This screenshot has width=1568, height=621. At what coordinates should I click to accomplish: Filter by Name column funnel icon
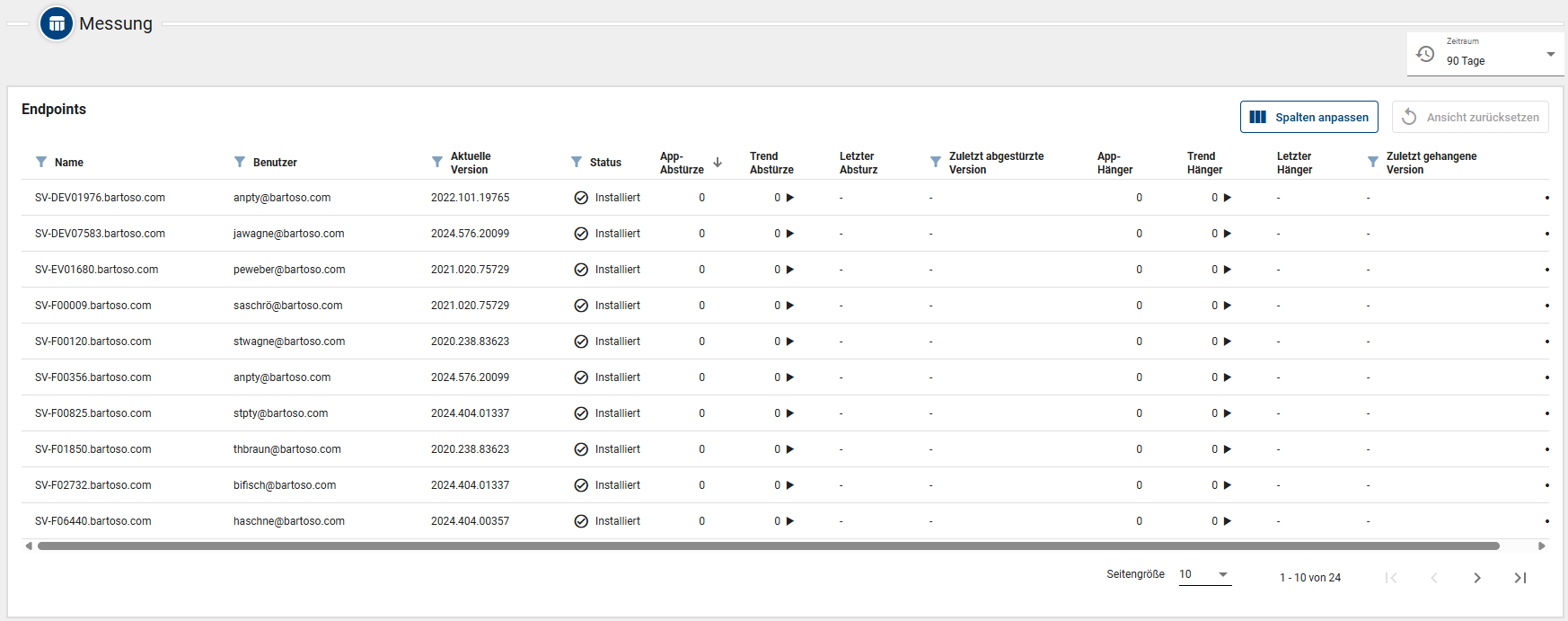click(41, 162)
